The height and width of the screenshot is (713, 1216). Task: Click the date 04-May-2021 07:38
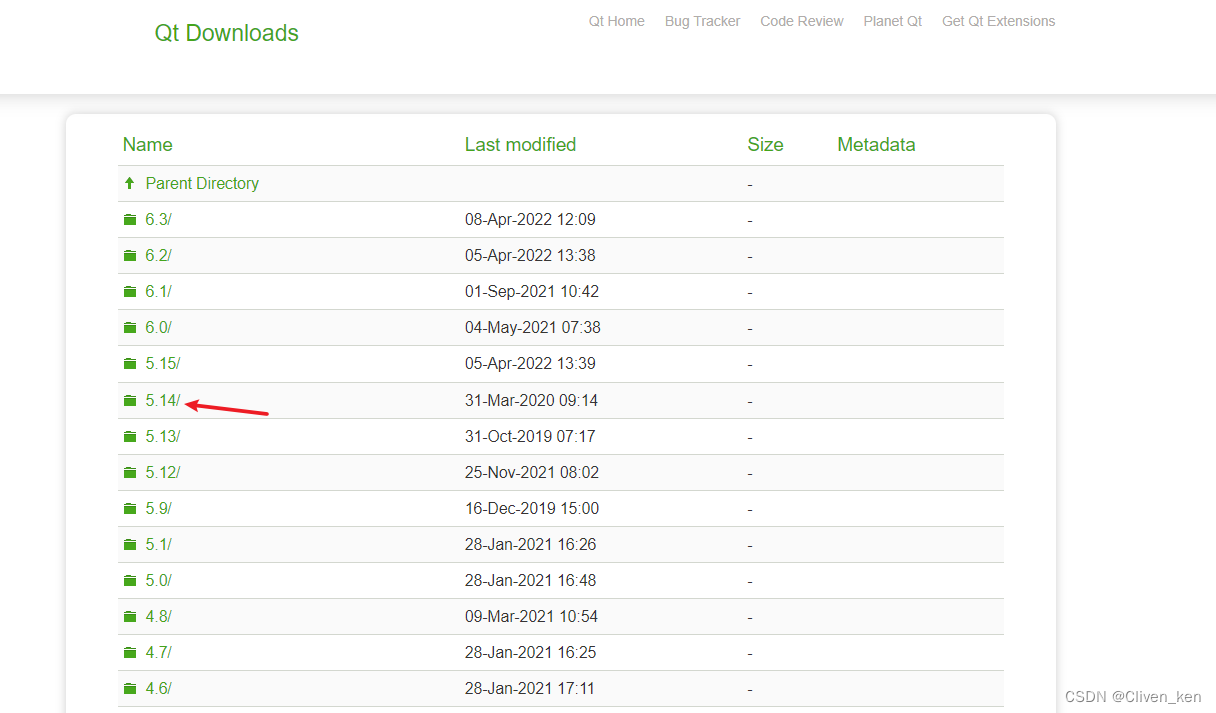pos(533,328)
